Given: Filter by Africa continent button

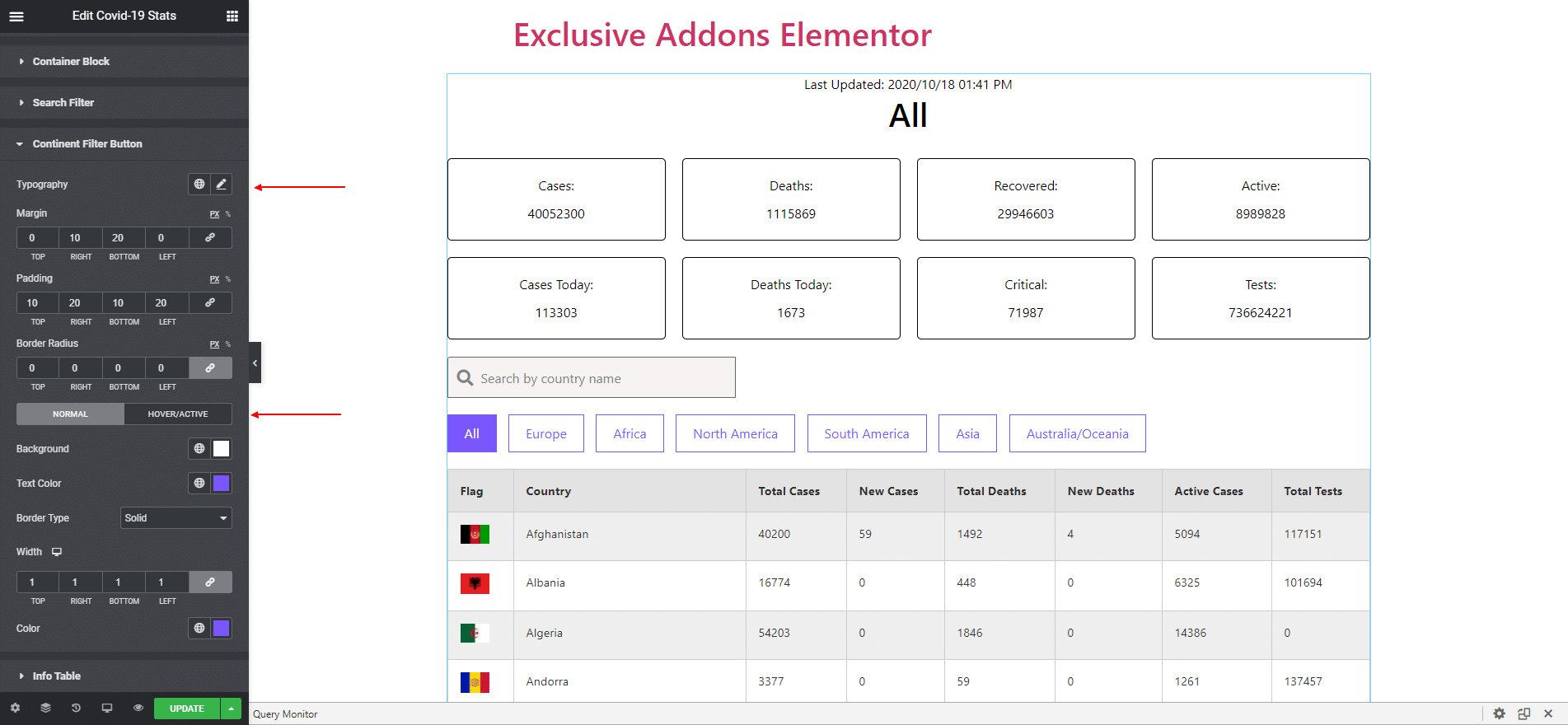Looking at the screenshot, I should pos(630,433).
